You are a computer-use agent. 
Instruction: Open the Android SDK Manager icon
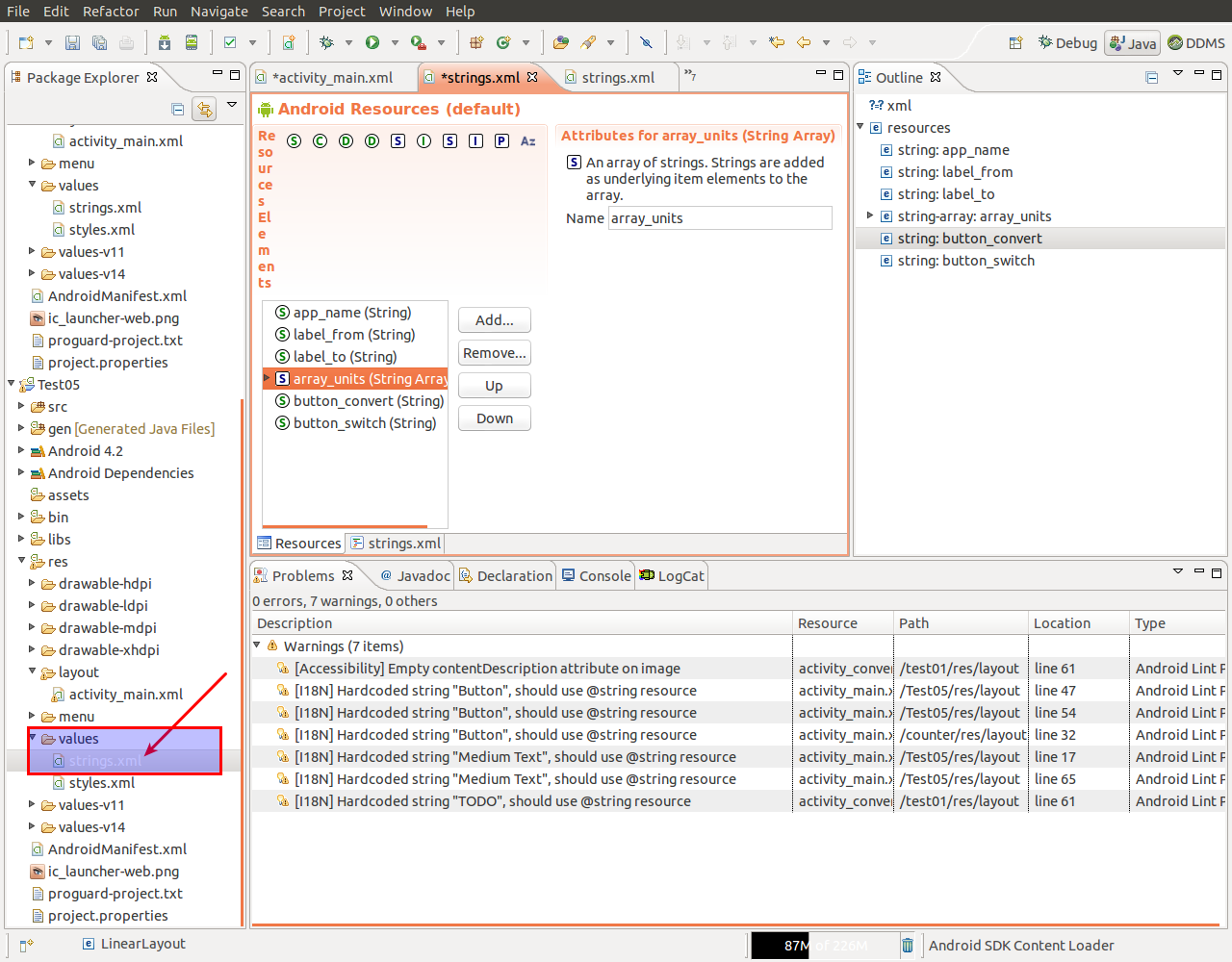click(x=165, y=42)
